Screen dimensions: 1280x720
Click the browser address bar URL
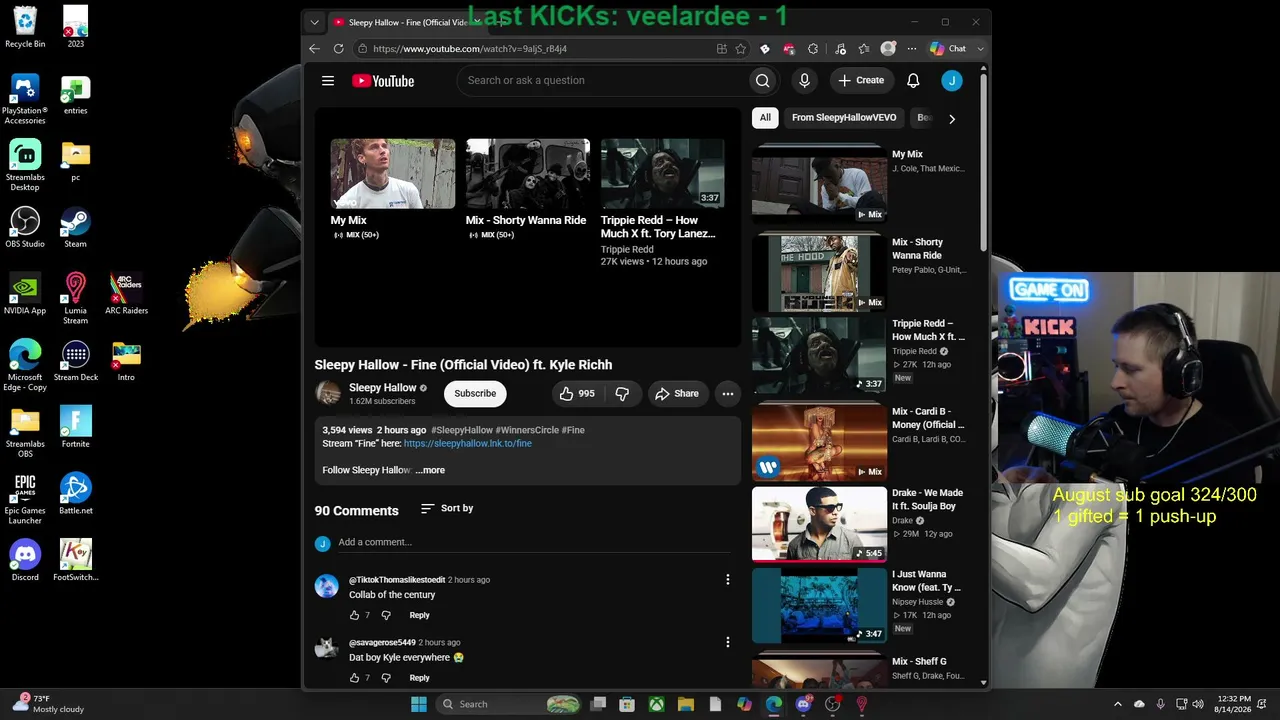(x=470, y=49)
